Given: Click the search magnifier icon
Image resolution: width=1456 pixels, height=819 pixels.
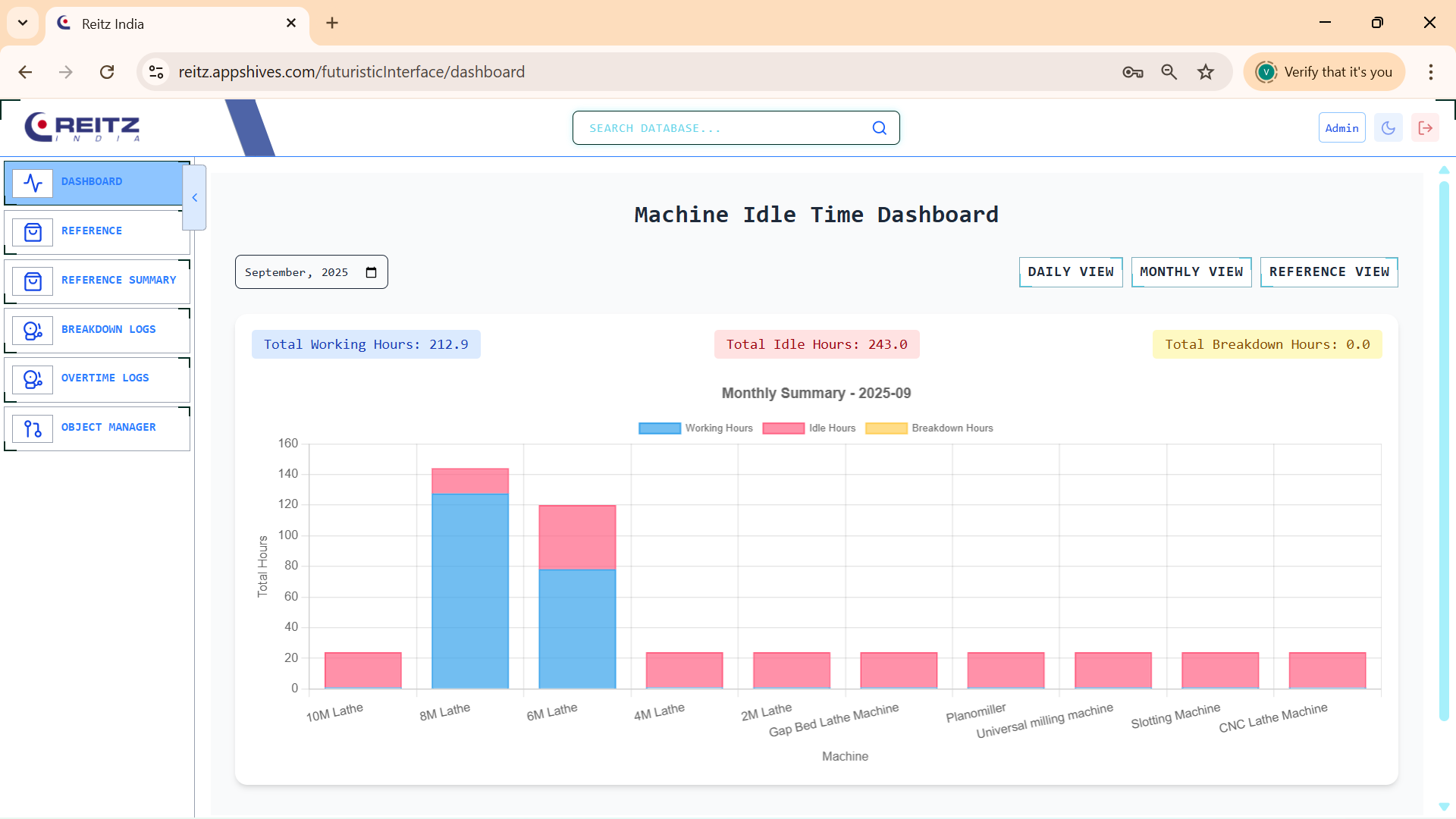Looking at the screenshot, I should 879,128.
